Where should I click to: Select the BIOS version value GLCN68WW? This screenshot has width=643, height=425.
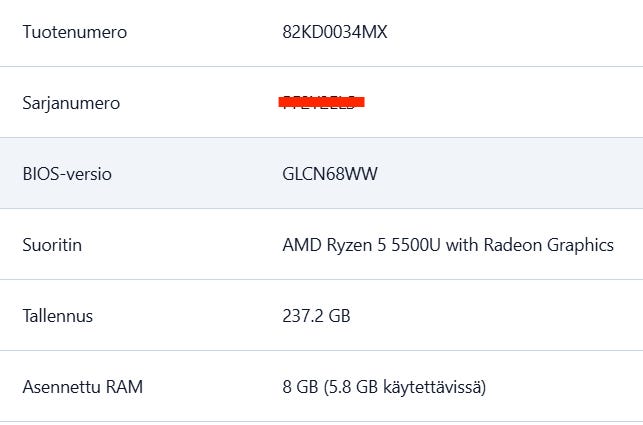coord(330,174)
